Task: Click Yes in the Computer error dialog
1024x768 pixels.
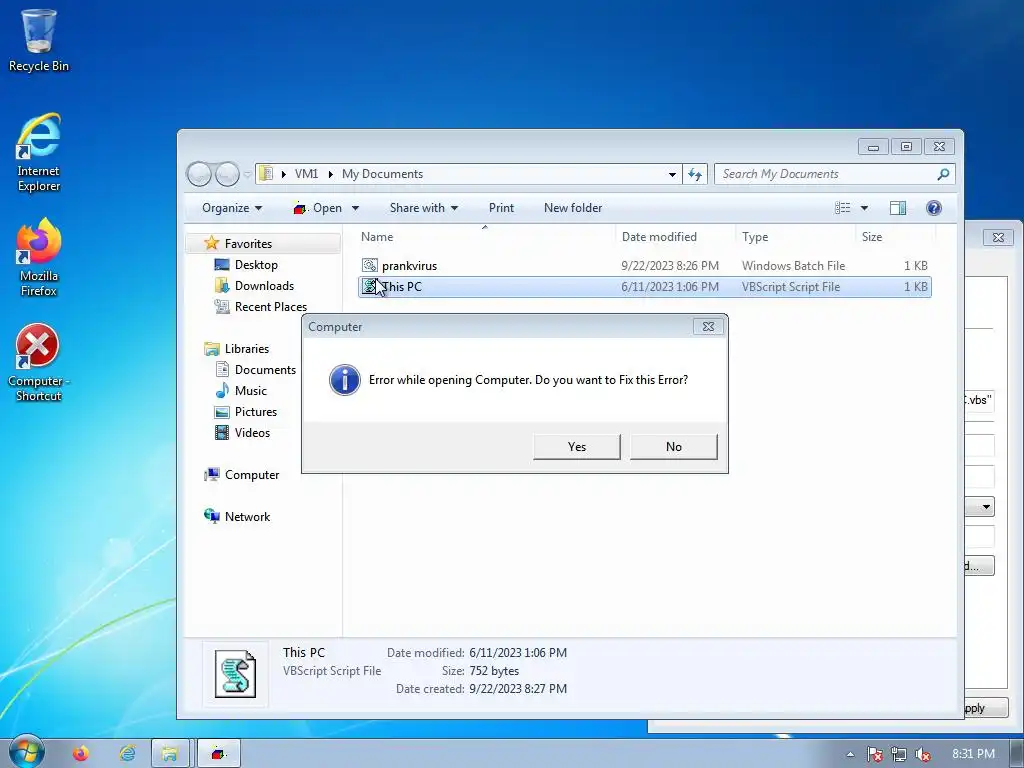Action: [x=577, y=447]
